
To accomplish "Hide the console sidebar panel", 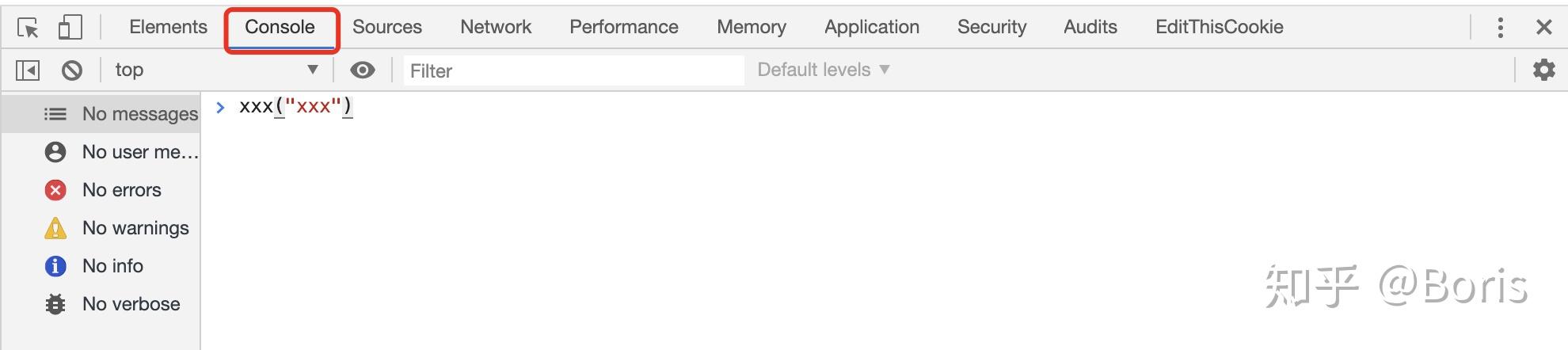I will pyautogui.click(x=28, y=70).
